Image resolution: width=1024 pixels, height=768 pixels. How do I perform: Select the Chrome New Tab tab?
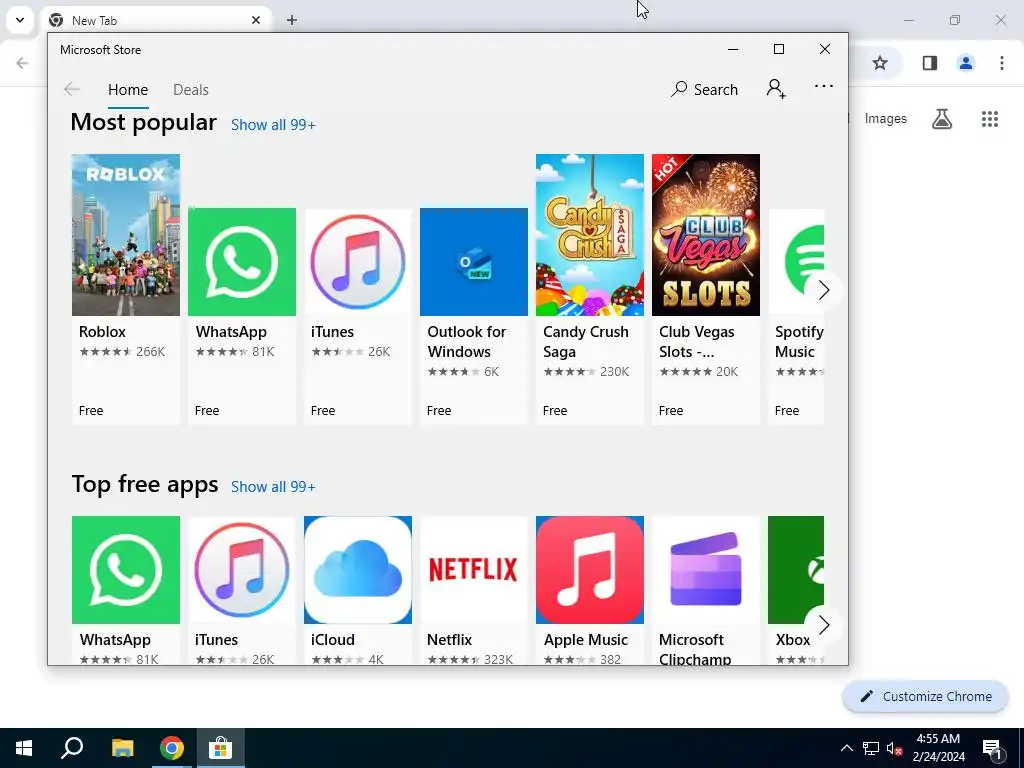pos(155,20)
